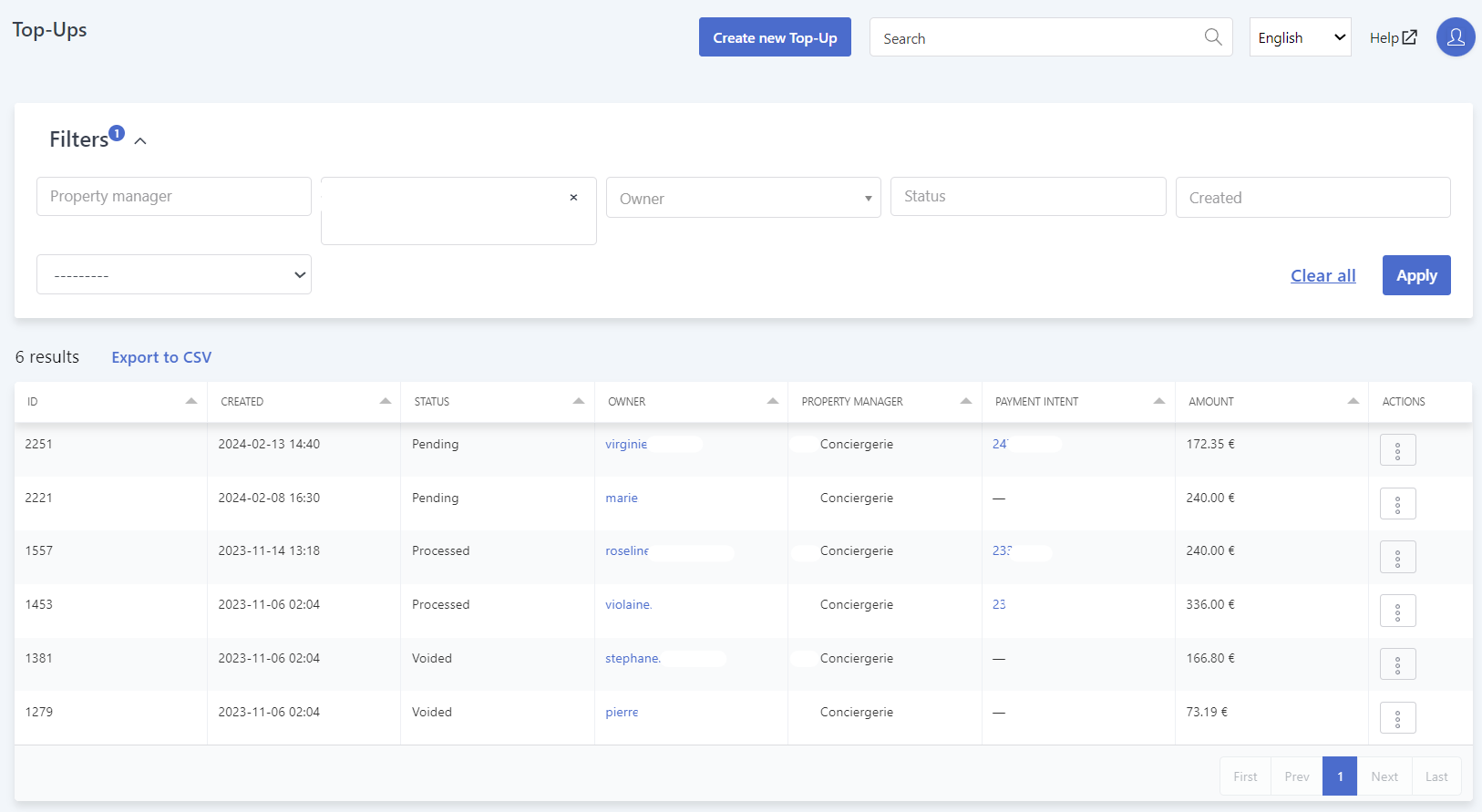Select page 1 in pagination
This screenshot has height=812, width=1482.
[x=1340, y=776]
